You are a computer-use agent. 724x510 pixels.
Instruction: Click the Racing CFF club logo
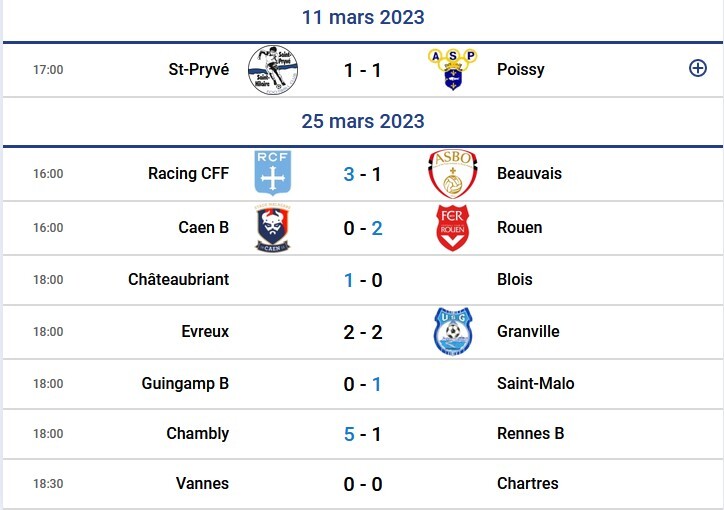coord(273,174)
